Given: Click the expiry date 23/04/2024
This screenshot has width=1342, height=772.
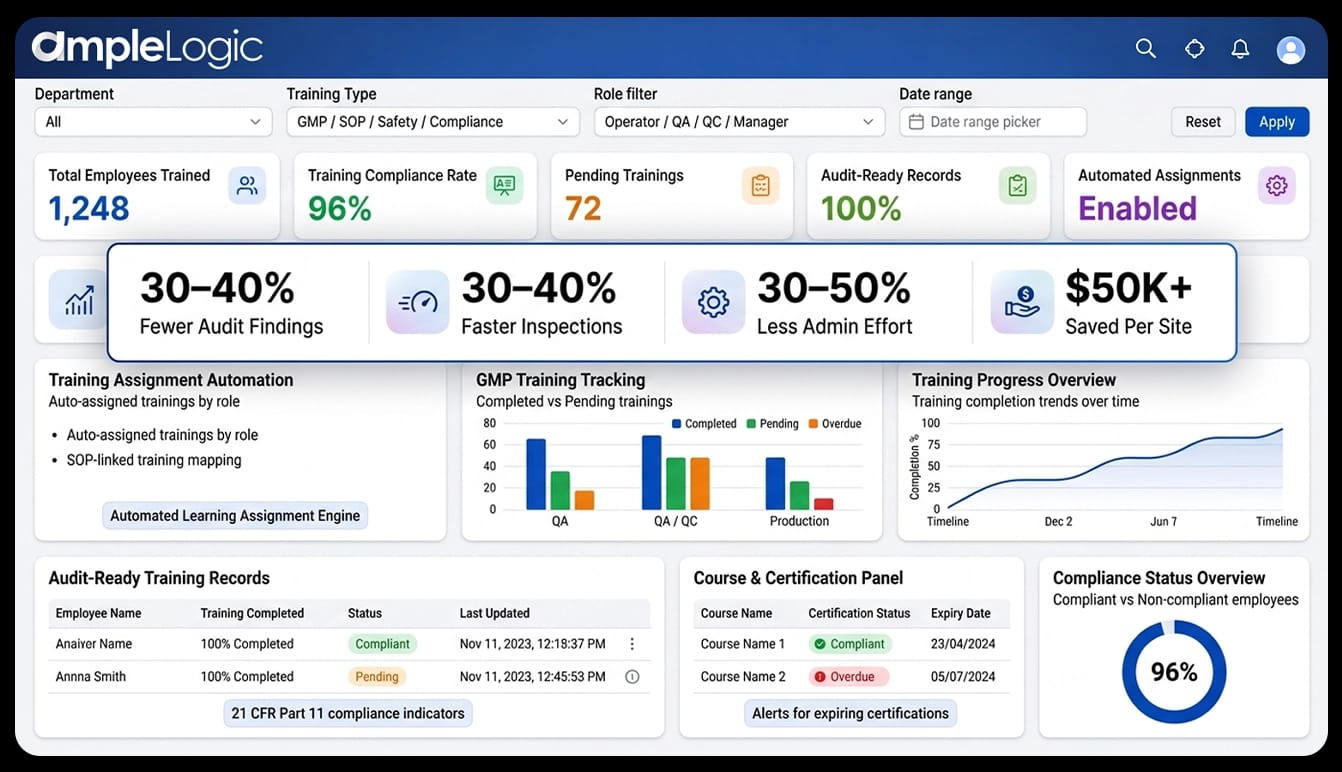Looking at the screenshot, I should click(963, 644).
